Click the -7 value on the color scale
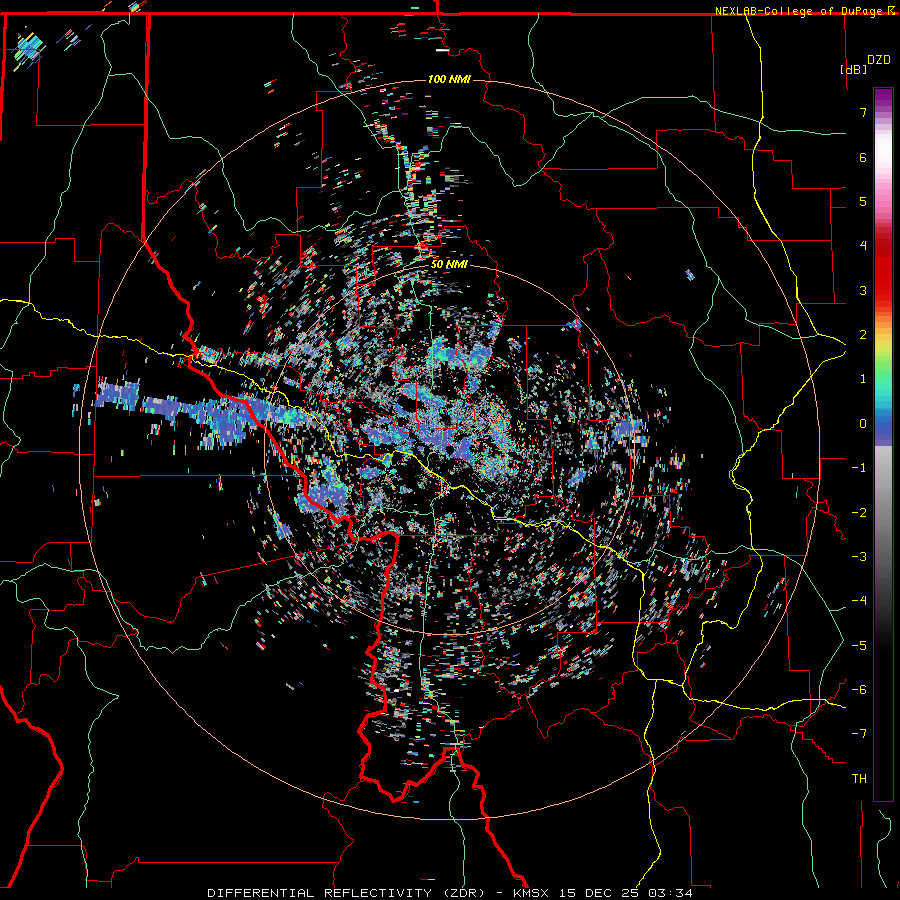Screen dimensions: 900x900 point(859,734)
